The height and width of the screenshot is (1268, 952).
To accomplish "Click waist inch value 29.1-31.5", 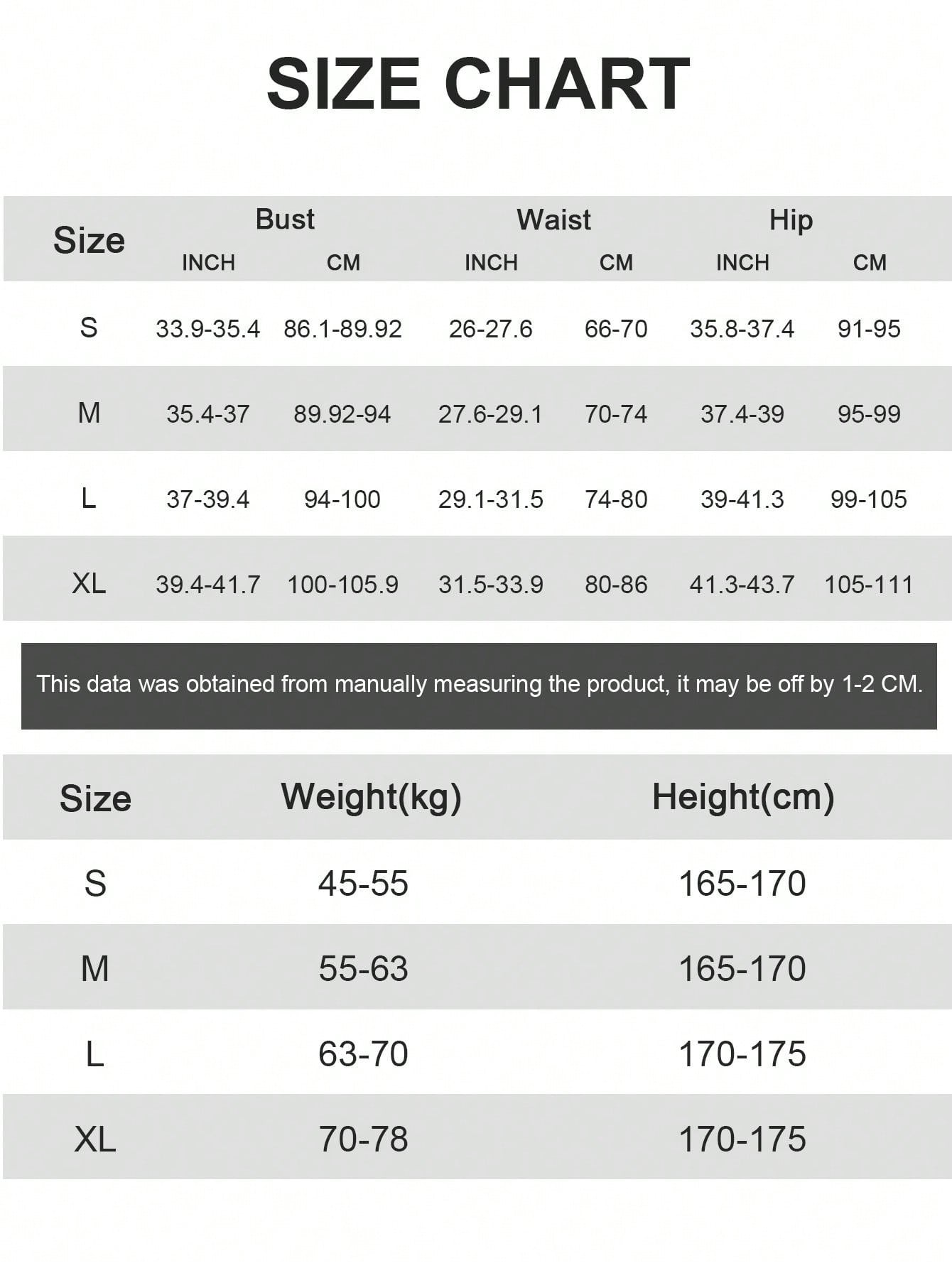I will click(491, 499).
